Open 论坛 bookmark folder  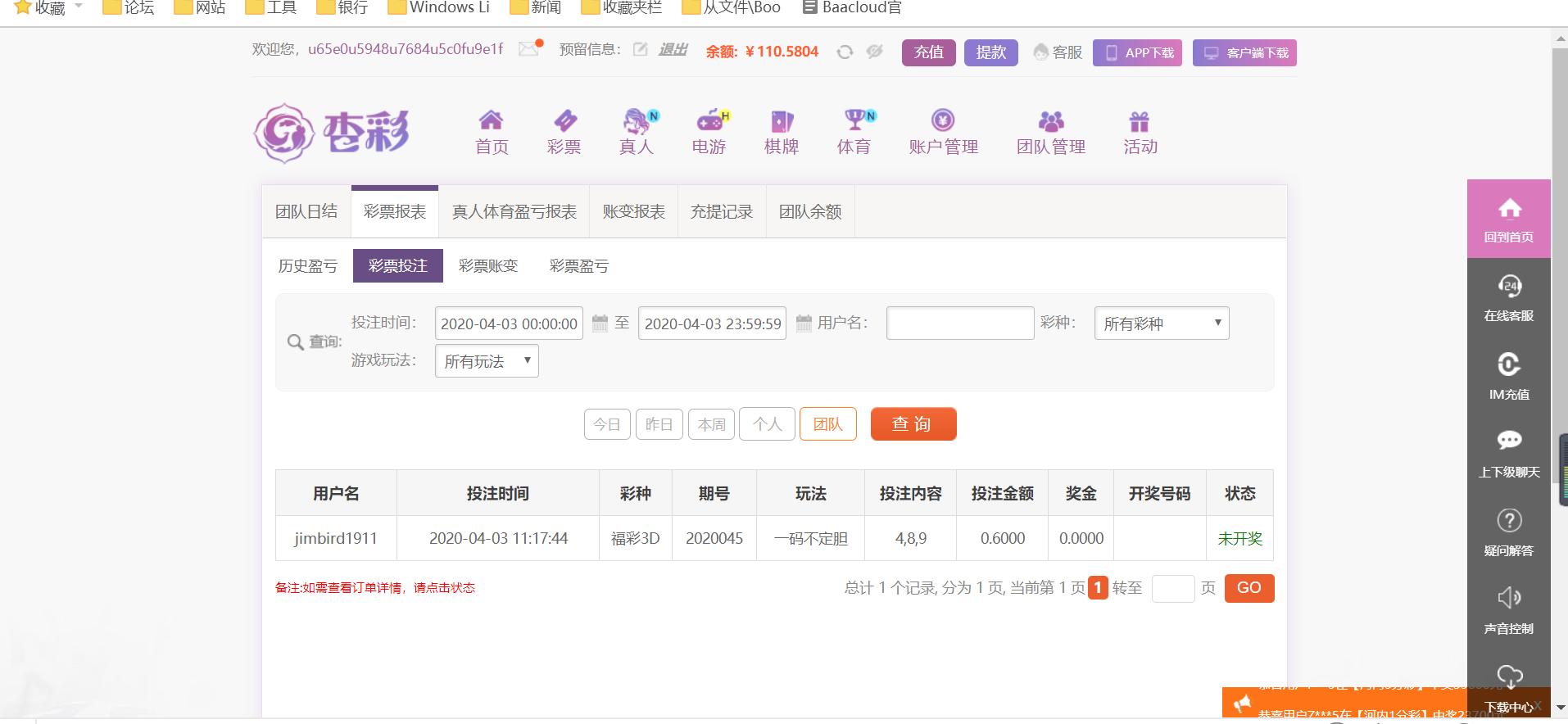tap(128, 7)
